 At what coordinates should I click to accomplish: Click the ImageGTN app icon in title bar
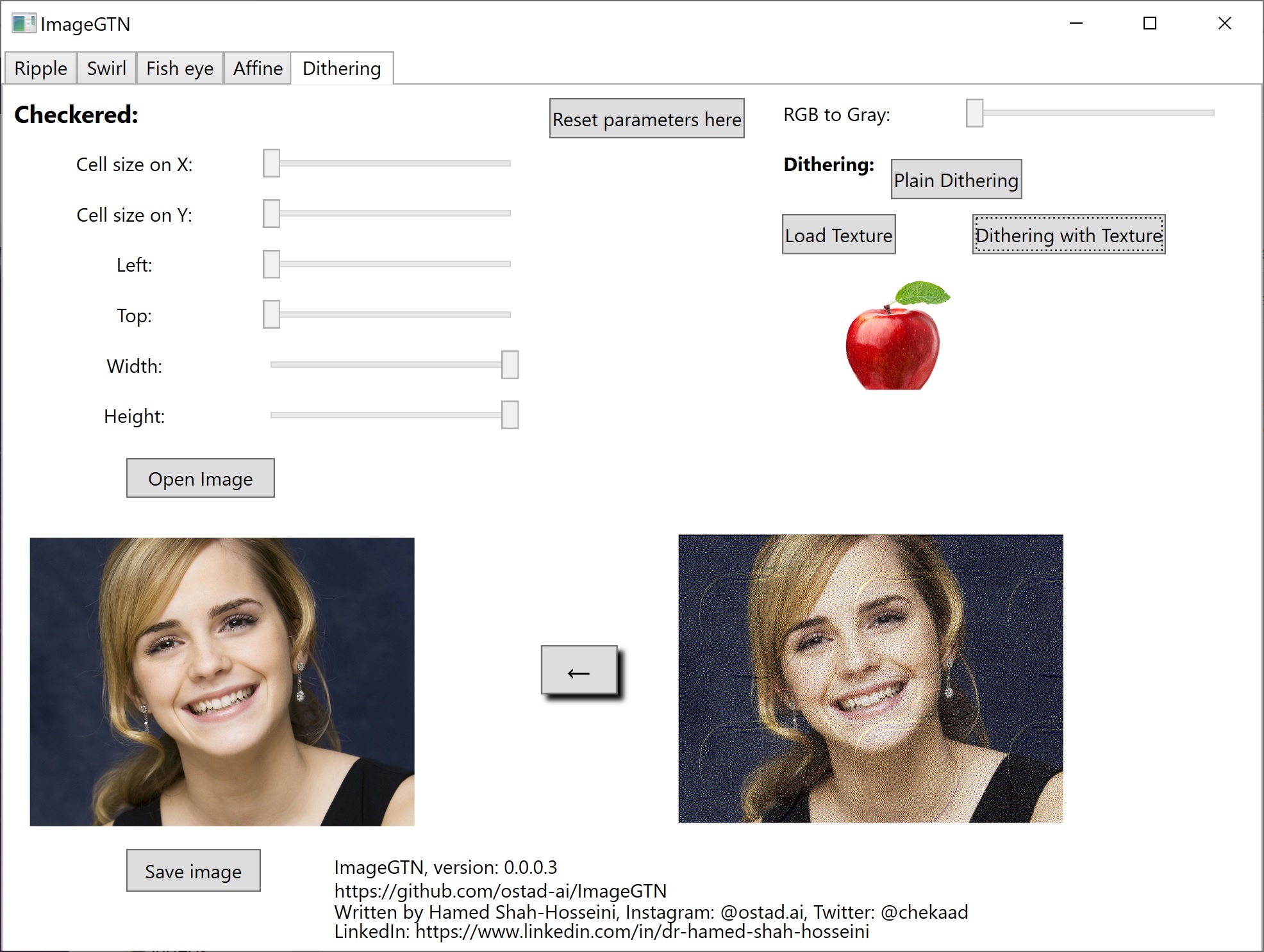coord(23,24)
